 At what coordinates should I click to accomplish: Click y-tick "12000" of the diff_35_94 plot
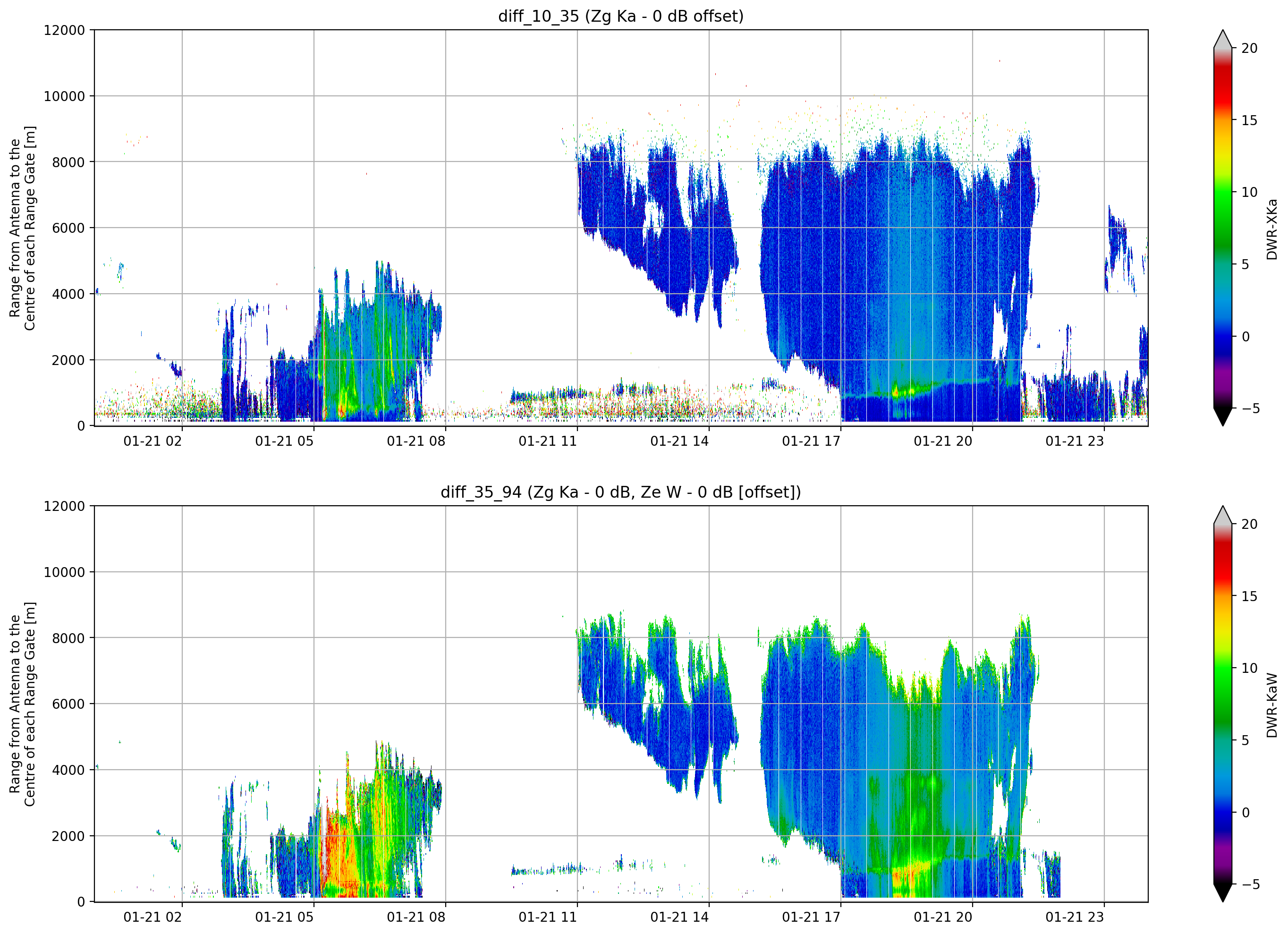coord(64,506)
